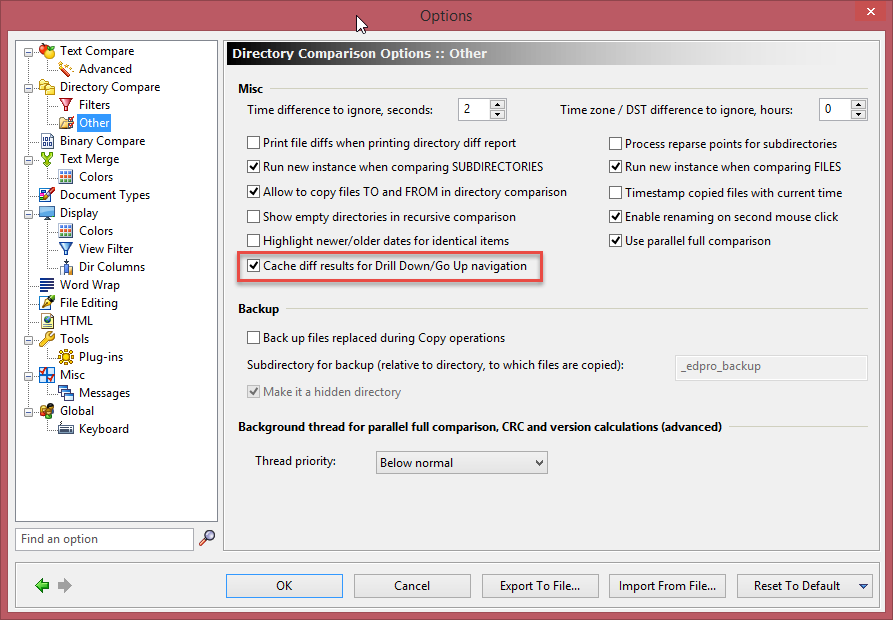
Task: Click the Messages windows icon
Action: pos(66,393)
